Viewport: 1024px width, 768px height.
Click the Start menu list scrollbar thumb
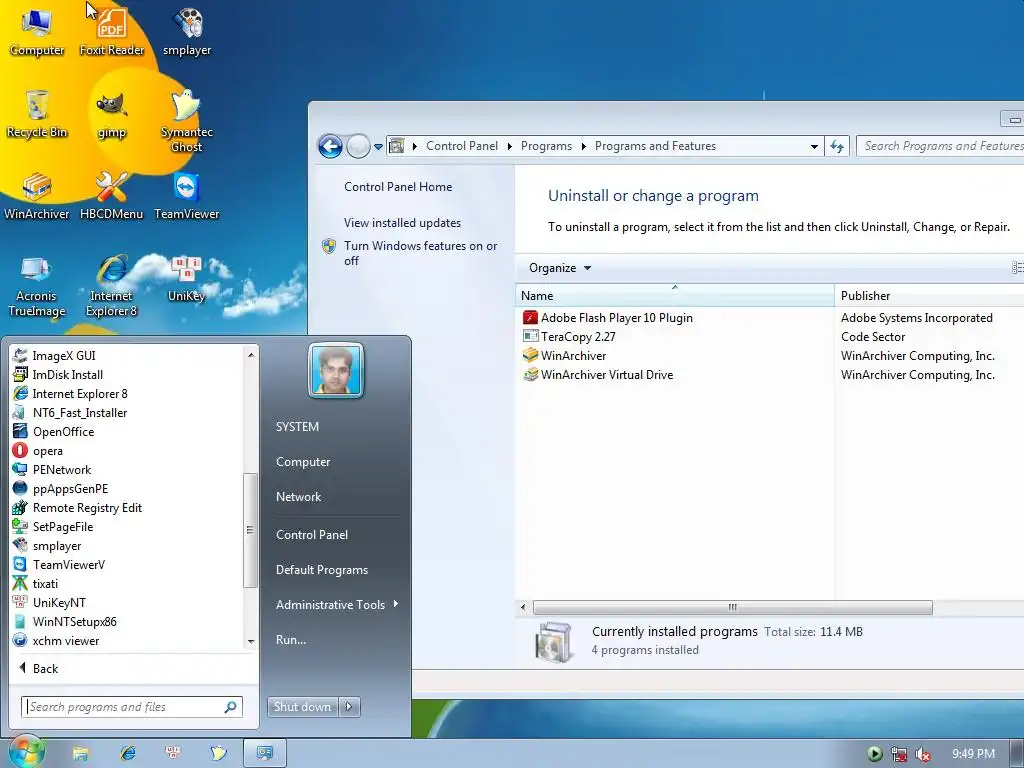(x=249, y=530)
